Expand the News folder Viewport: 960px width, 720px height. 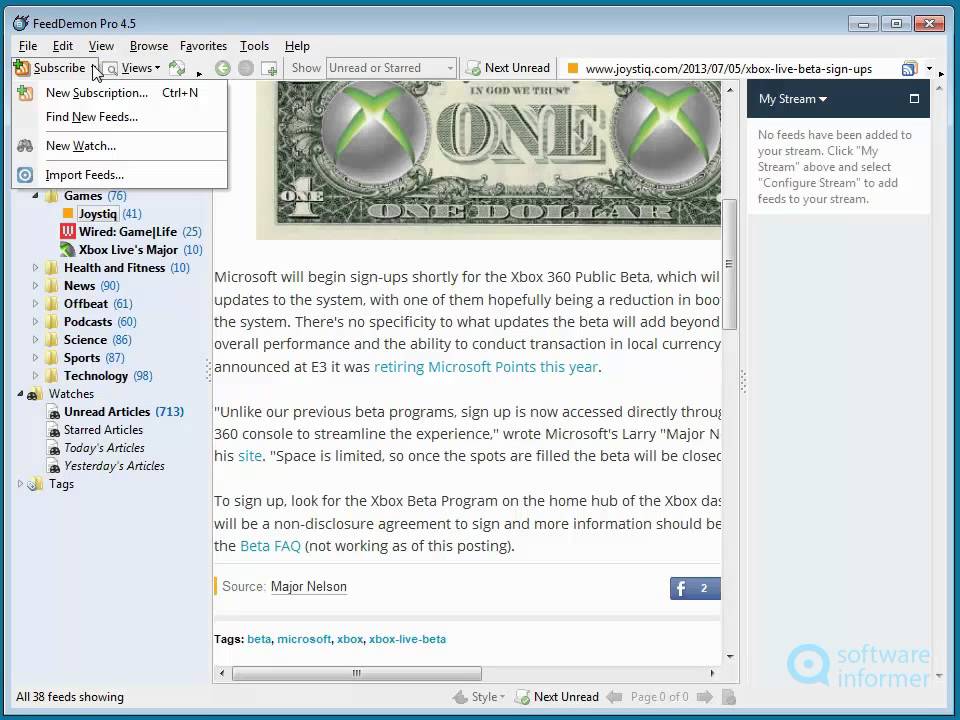[35, 285]
